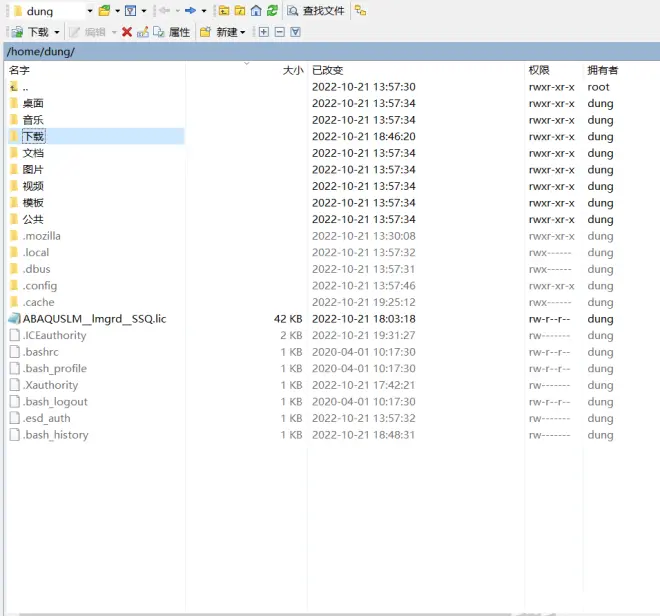Viewport: 660px width, 616px height.
Task: Click the 42 KB size cell
Action: click(x=288, y=319)
